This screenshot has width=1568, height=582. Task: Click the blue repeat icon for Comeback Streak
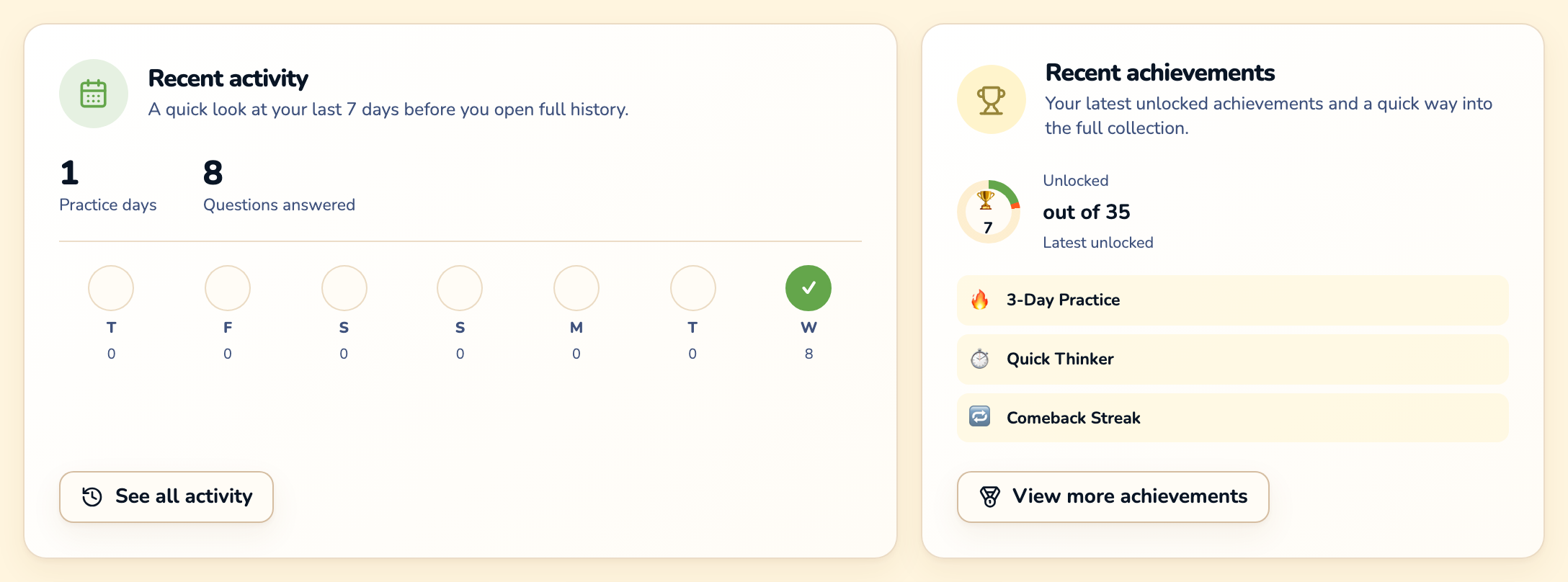(x=979, y=416)
